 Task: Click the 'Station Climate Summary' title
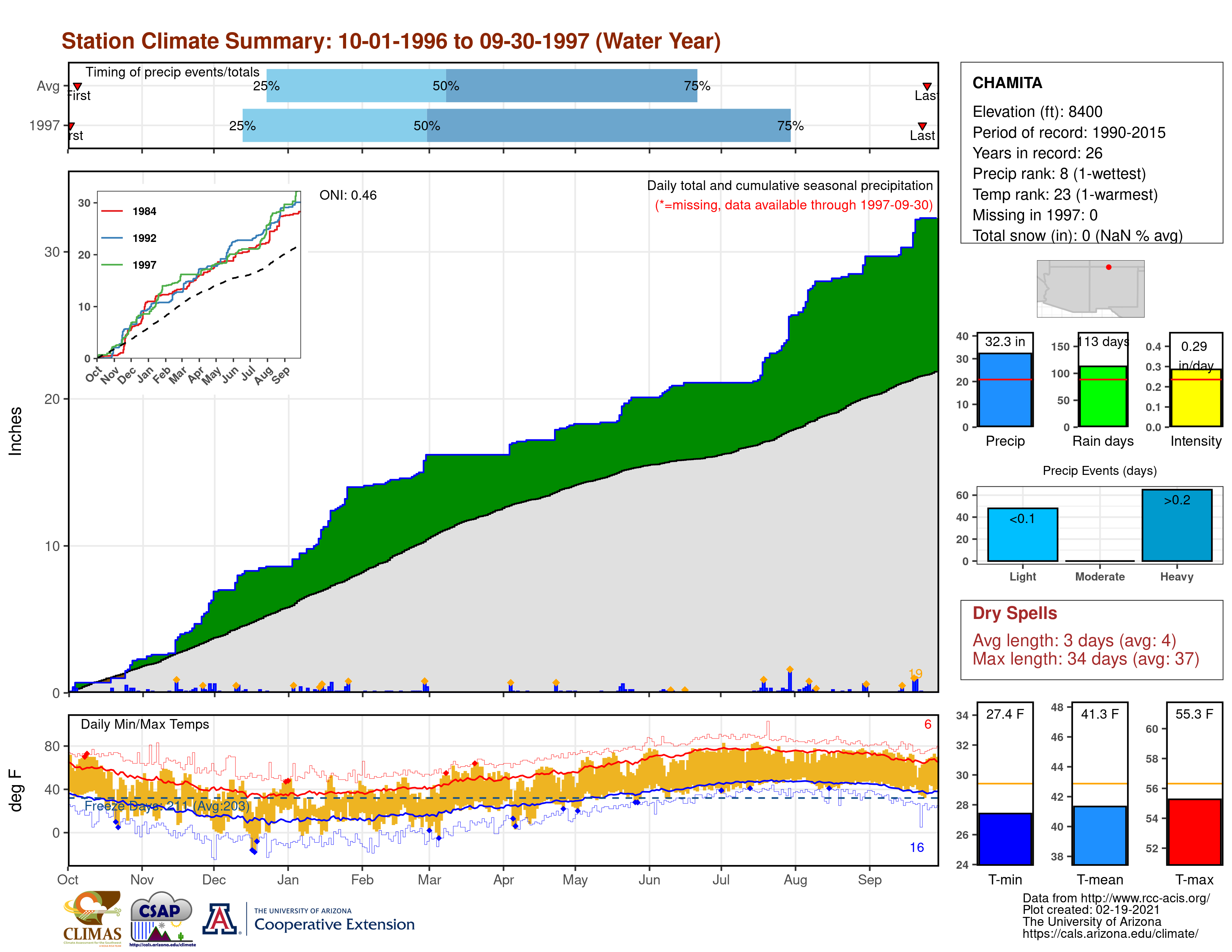click(391, 41)
